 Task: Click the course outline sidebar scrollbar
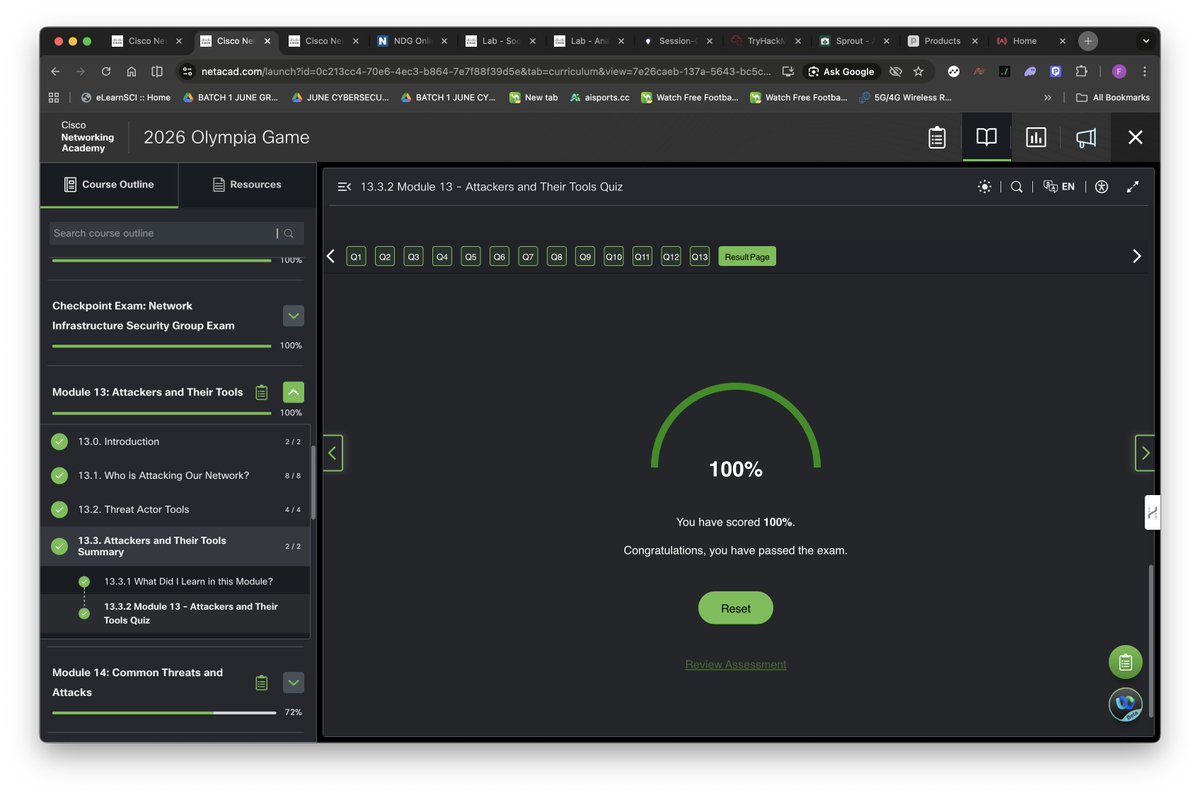point(313,482)
